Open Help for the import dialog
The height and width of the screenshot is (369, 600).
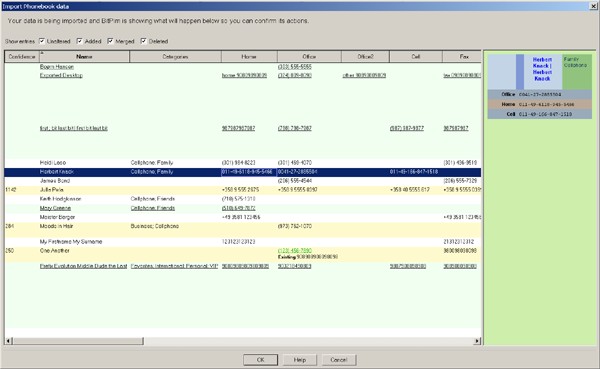(300, 360)
